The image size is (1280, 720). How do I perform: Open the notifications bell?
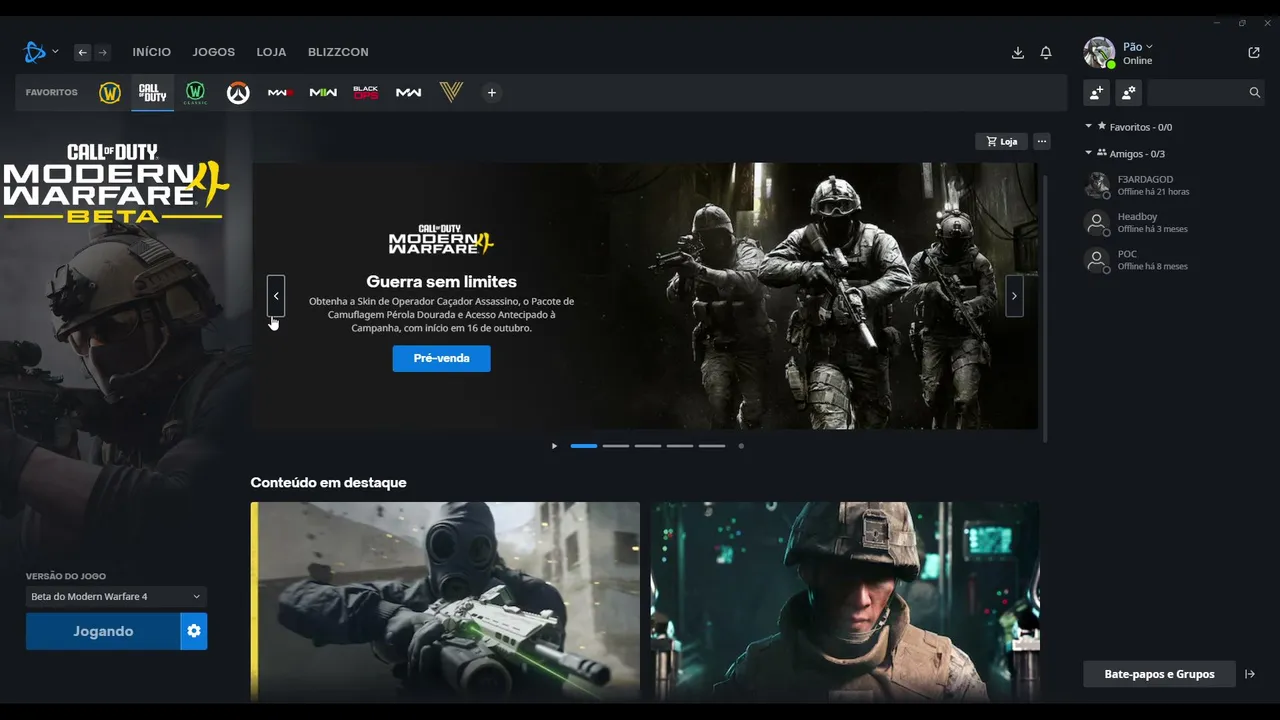coord(1046,53)
